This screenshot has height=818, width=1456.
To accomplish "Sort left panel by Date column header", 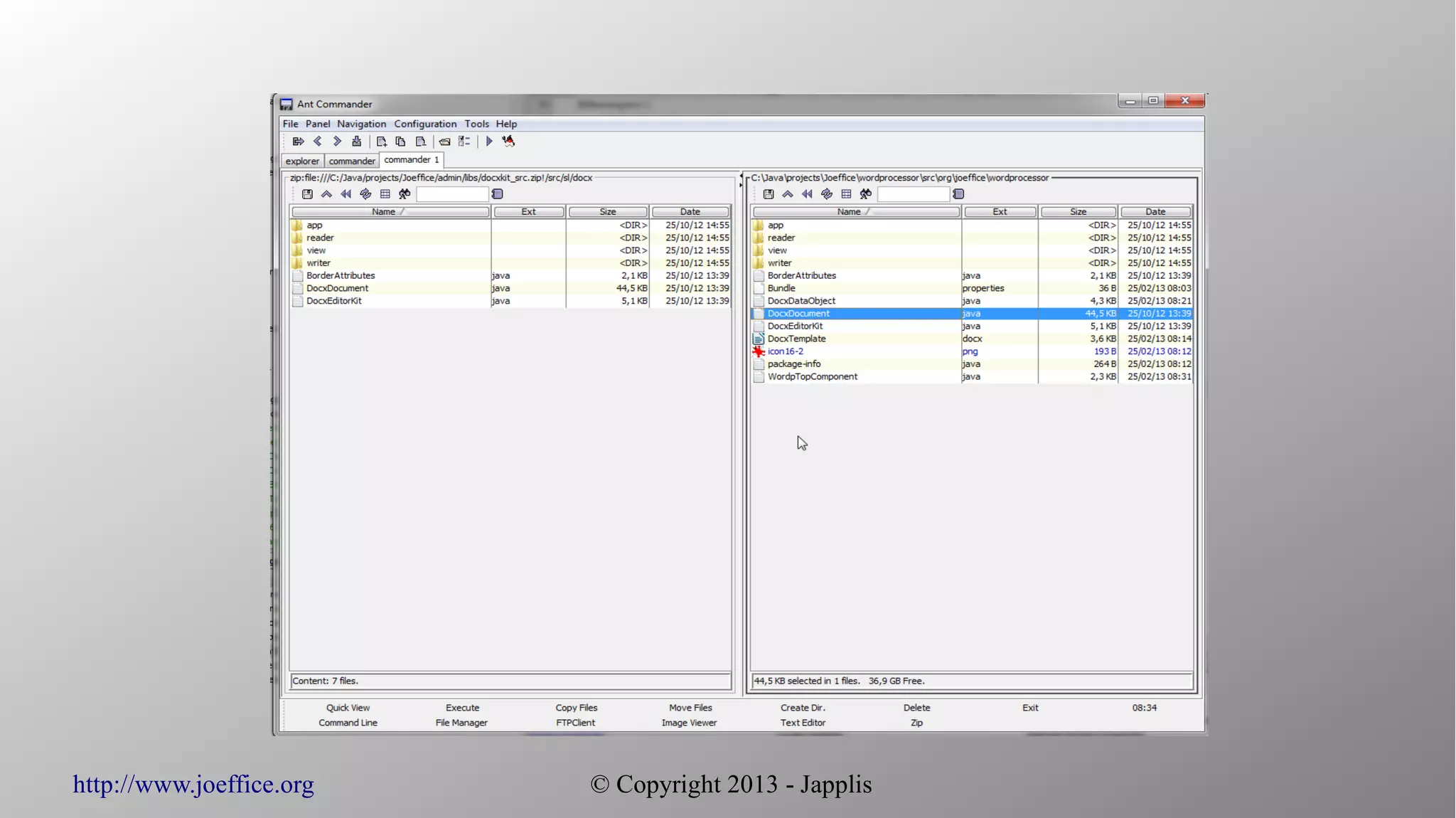I will 690,212.
